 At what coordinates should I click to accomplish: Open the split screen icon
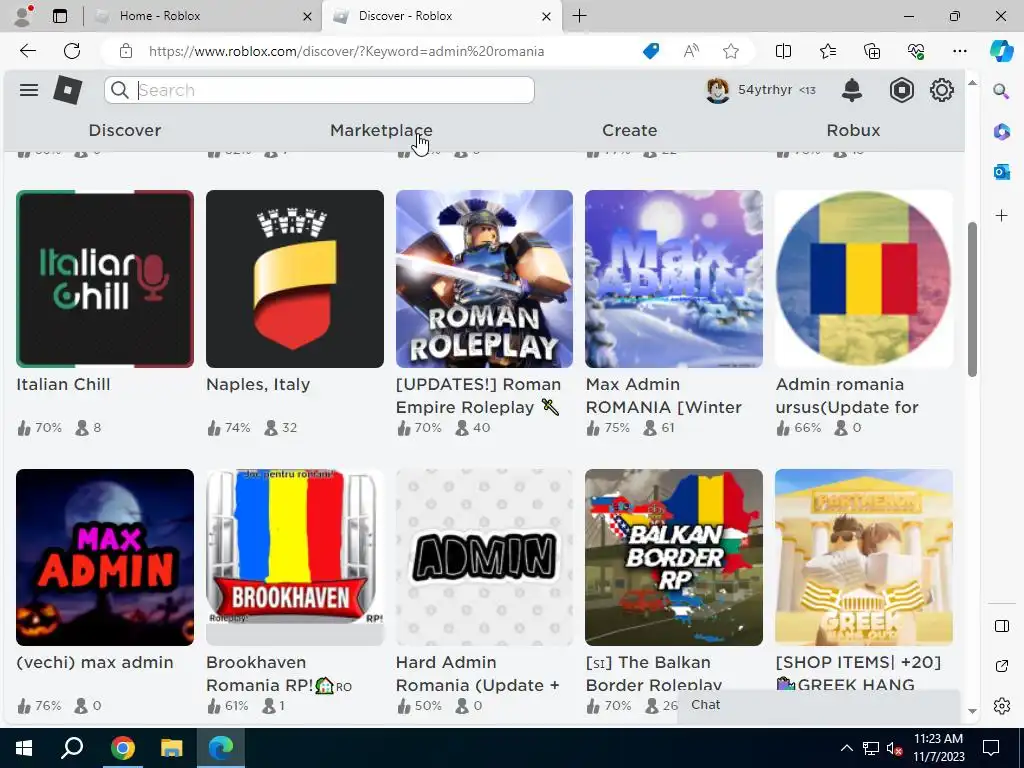783,51
